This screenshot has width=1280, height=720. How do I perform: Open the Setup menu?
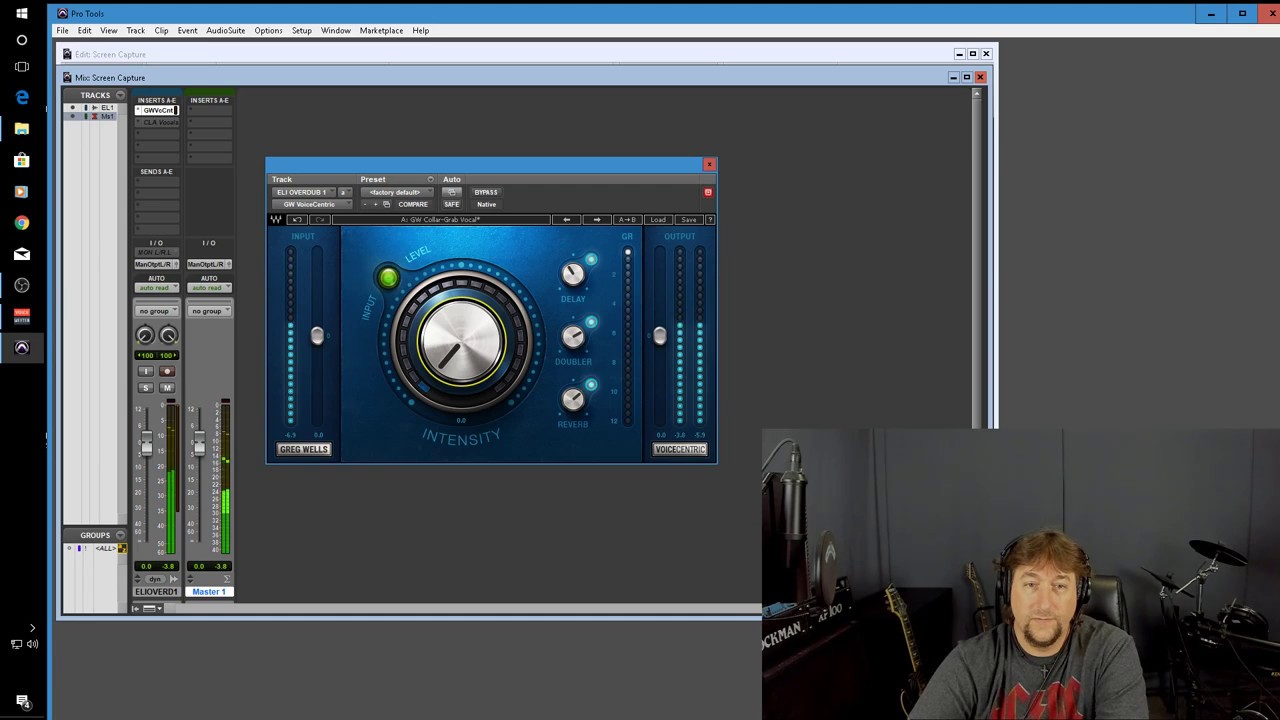pos(301,30)
